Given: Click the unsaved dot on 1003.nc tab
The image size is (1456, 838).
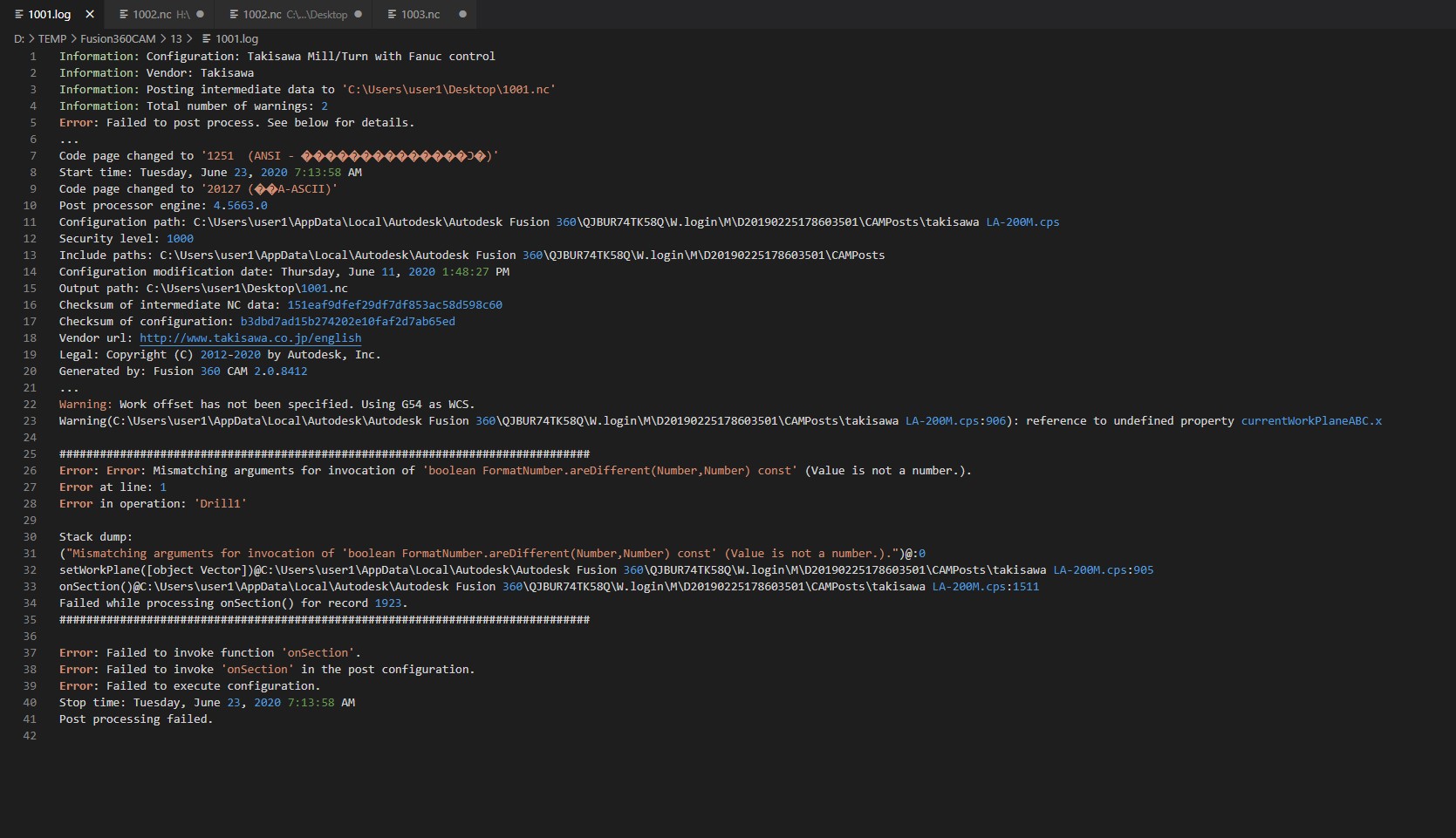Looking at the screenshot, I should click(x=462, y=14).
